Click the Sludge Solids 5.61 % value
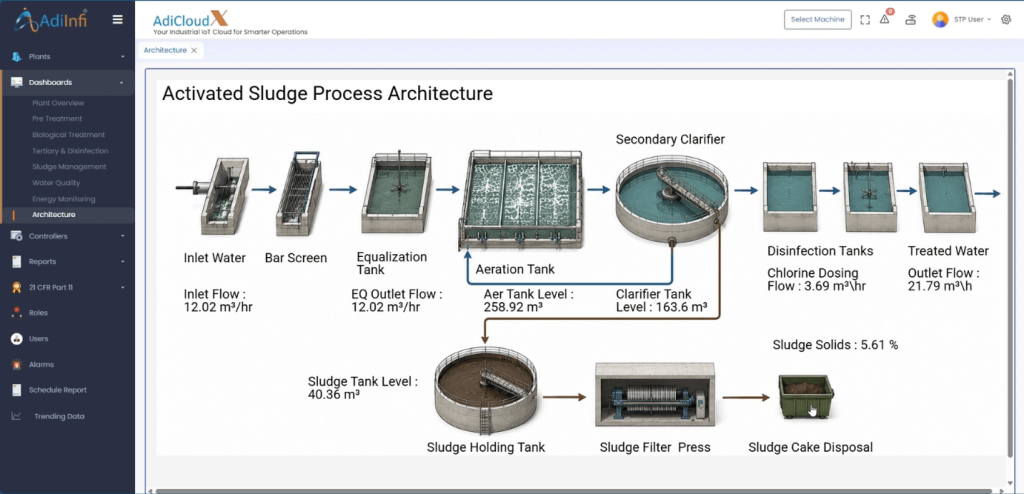This screenshot has width=1024, height=494. (x=835, y=344)
